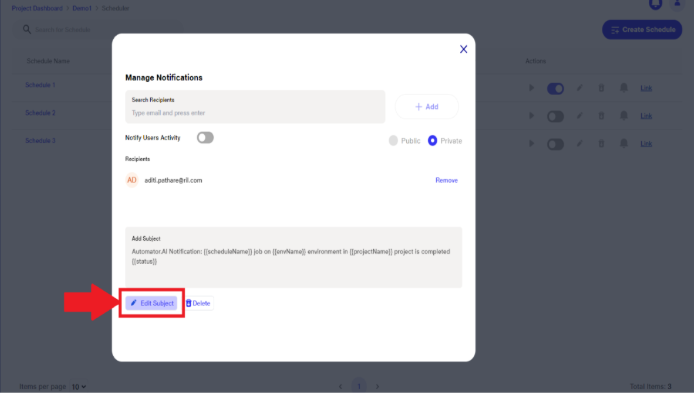
Task: Edit Schedule 1 with pencil icon
Action: click(579, 88)
